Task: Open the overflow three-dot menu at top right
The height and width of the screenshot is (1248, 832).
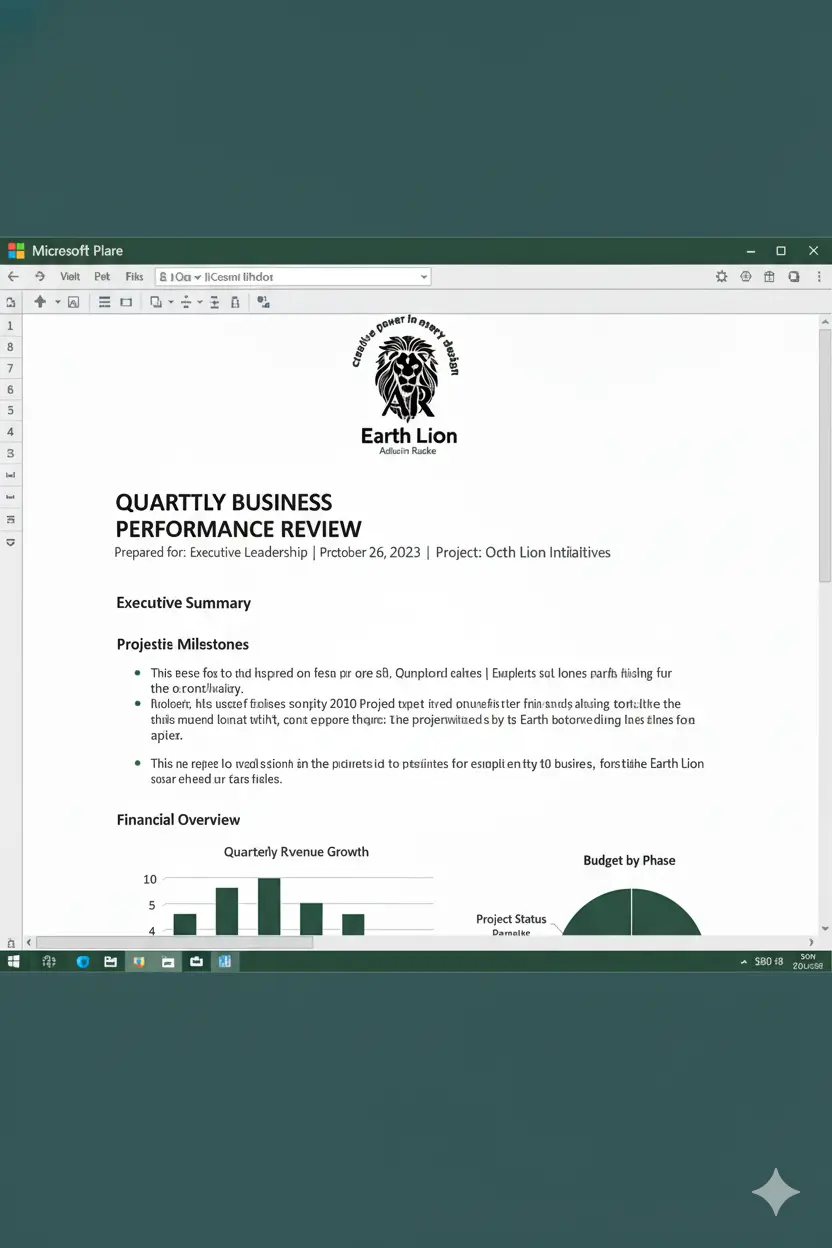Action: [819, 276]
